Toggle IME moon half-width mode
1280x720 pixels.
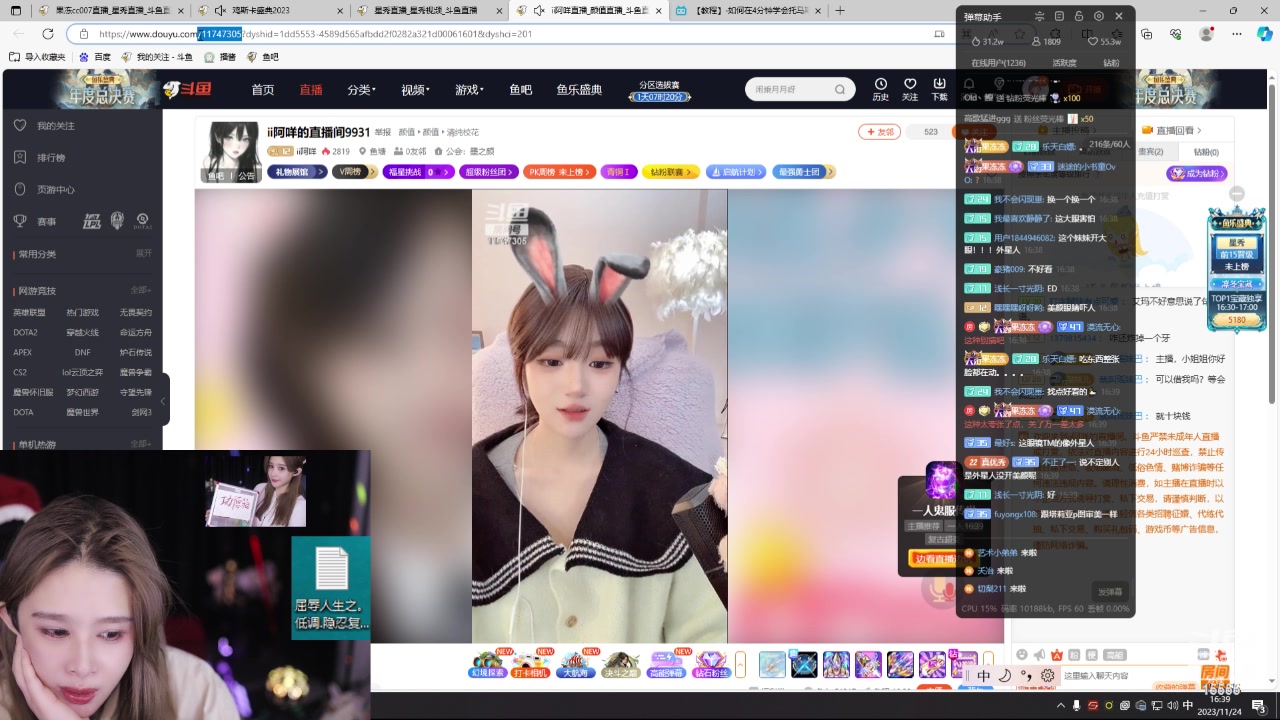pos(1005,676)
